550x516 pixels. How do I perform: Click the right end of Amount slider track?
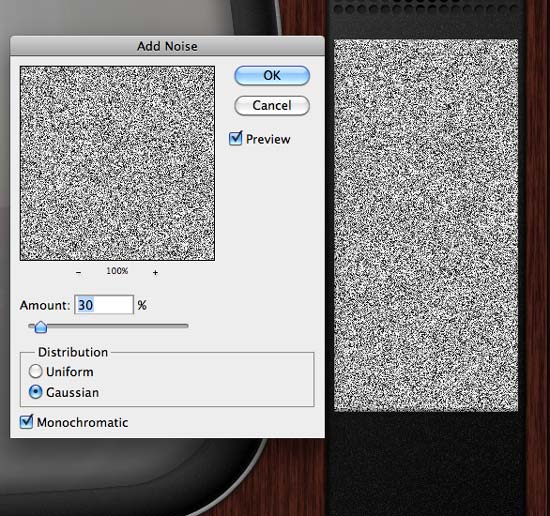(x=186, y=326)
